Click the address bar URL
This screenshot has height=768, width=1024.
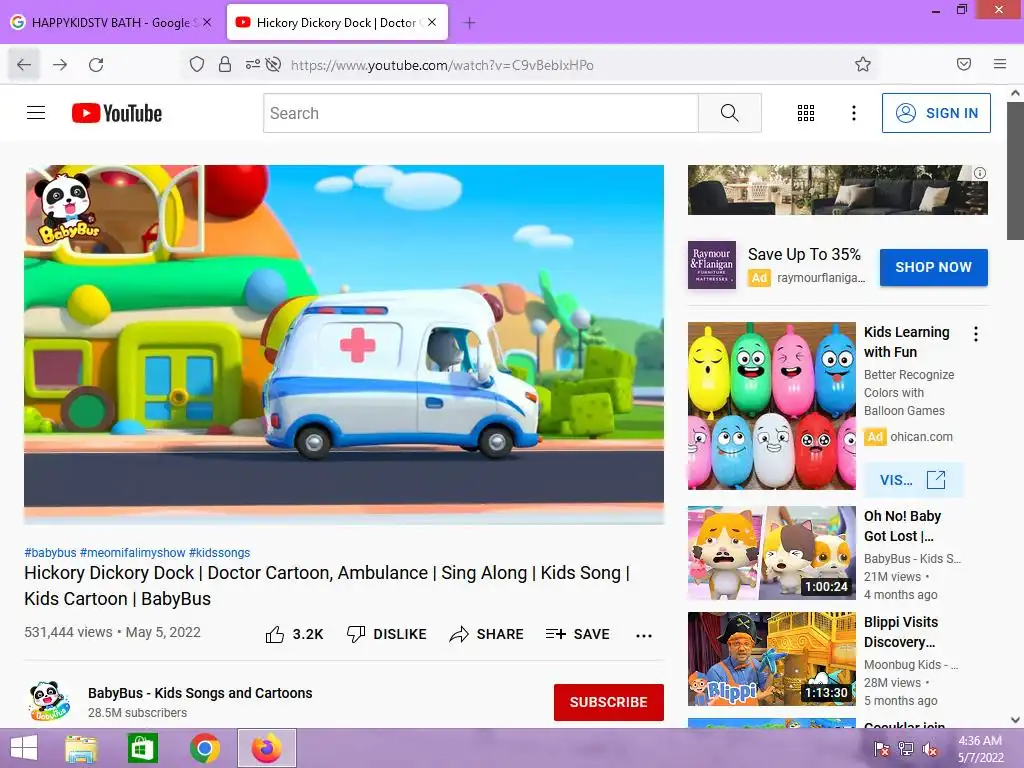point(442,65)
